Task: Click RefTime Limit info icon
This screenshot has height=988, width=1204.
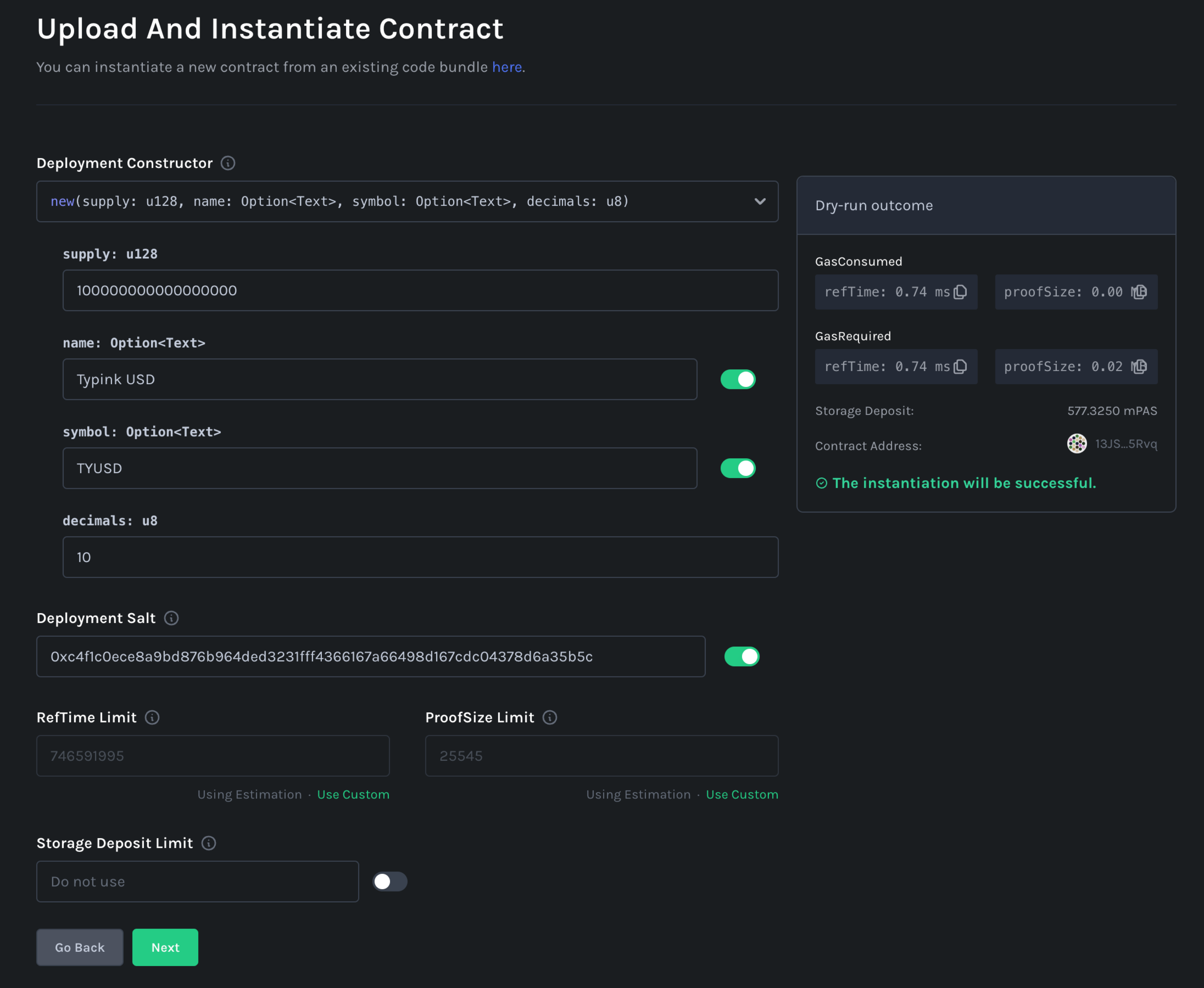Action: pos(152,717)
